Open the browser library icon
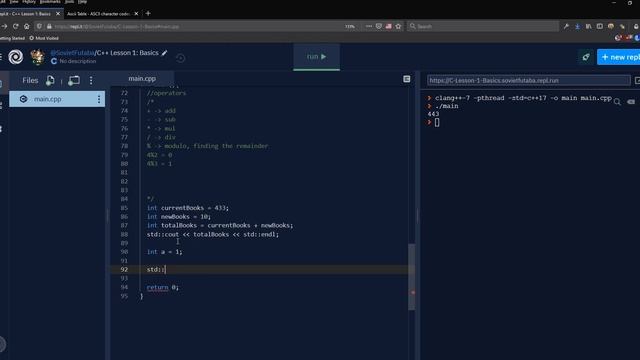Image resolution: width=640 pixels, height=360 pixels. (x=589, y=26)
